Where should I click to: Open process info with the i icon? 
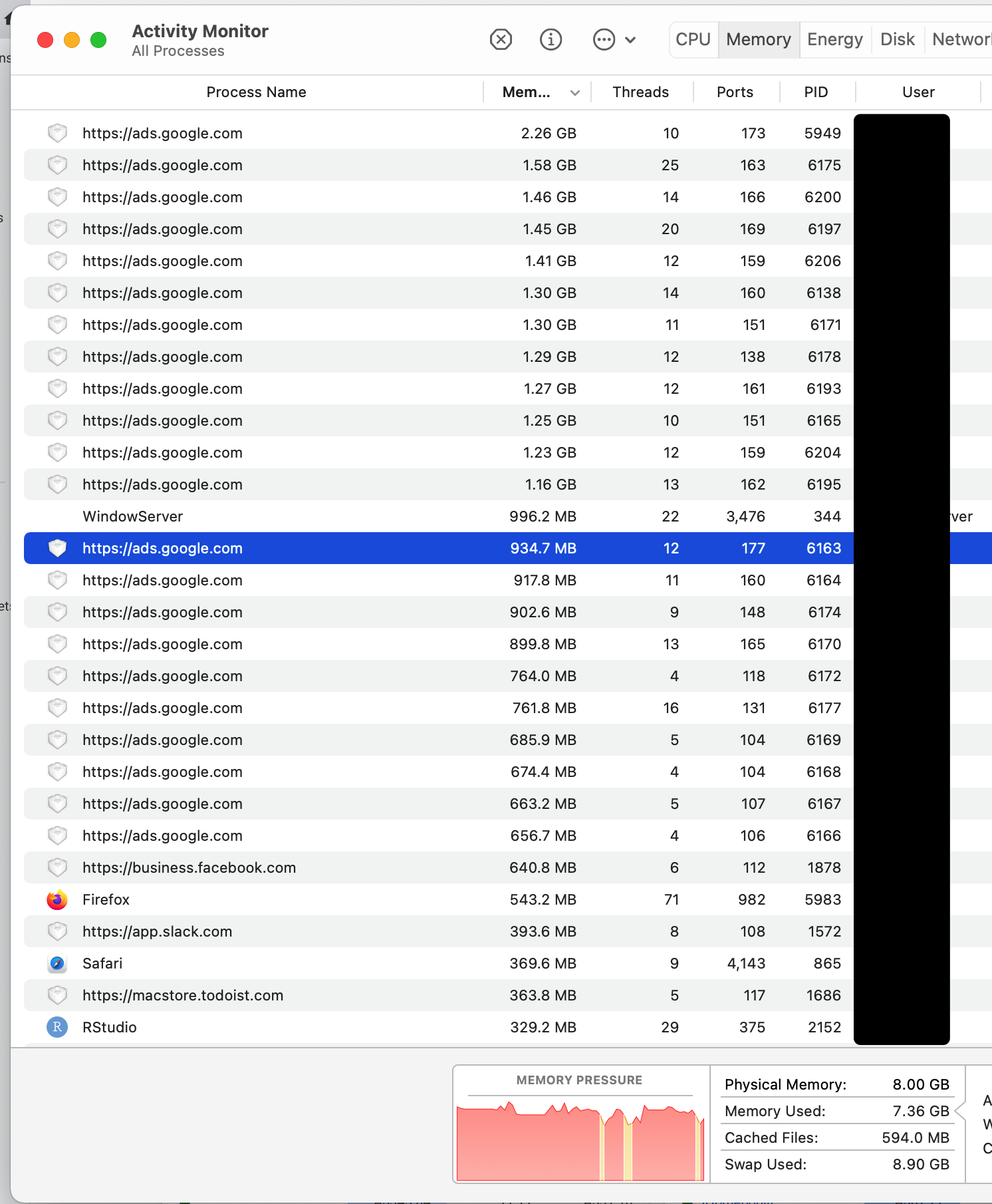coord(551,40)
